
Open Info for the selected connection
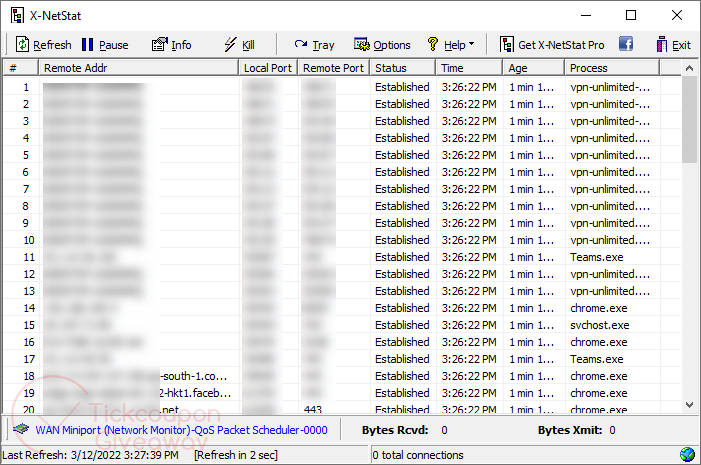tap(172, 45)
